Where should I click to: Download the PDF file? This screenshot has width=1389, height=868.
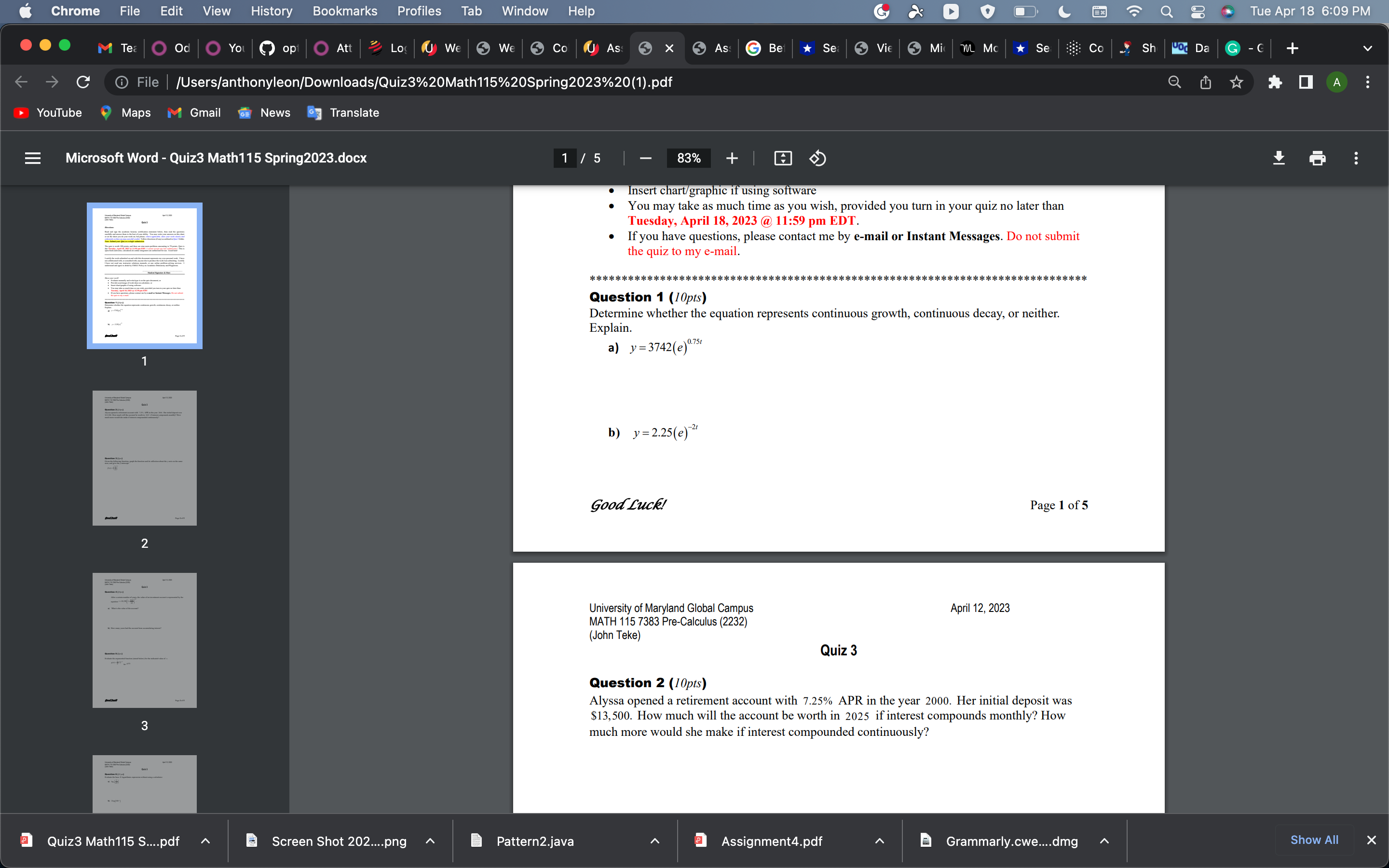coord(1279,158)
